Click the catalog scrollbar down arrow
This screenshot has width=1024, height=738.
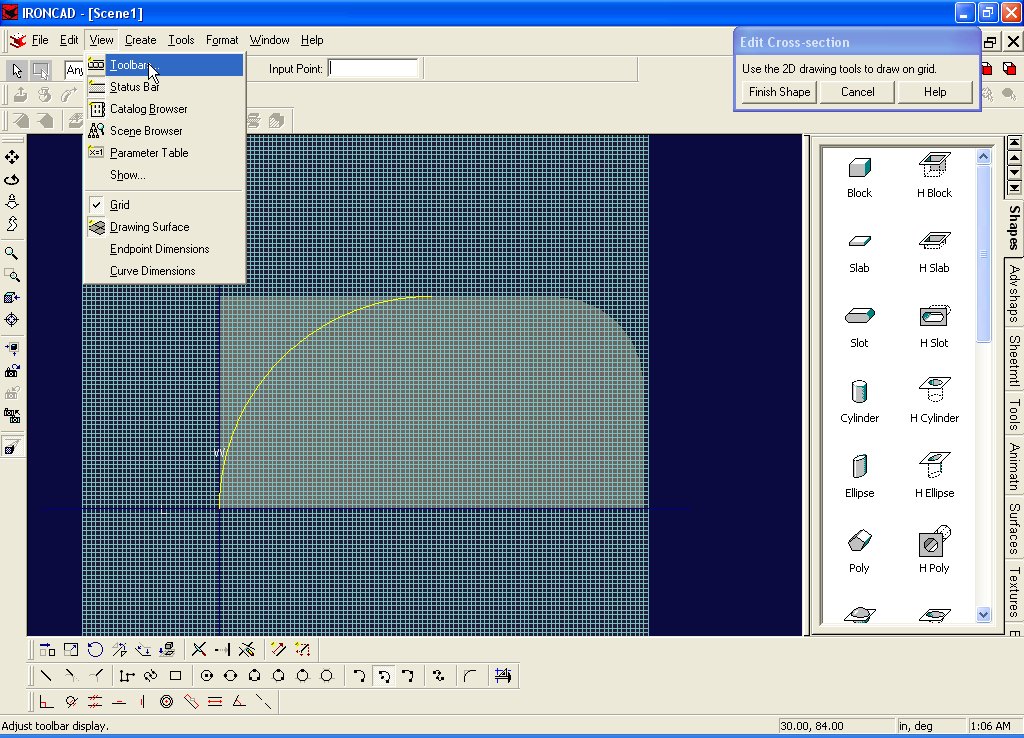(x=984, y=614)
